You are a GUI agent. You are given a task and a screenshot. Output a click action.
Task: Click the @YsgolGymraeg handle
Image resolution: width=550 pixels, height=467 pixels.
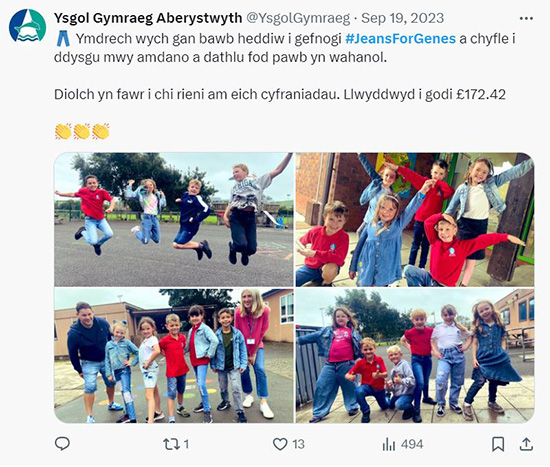(298, 18)
